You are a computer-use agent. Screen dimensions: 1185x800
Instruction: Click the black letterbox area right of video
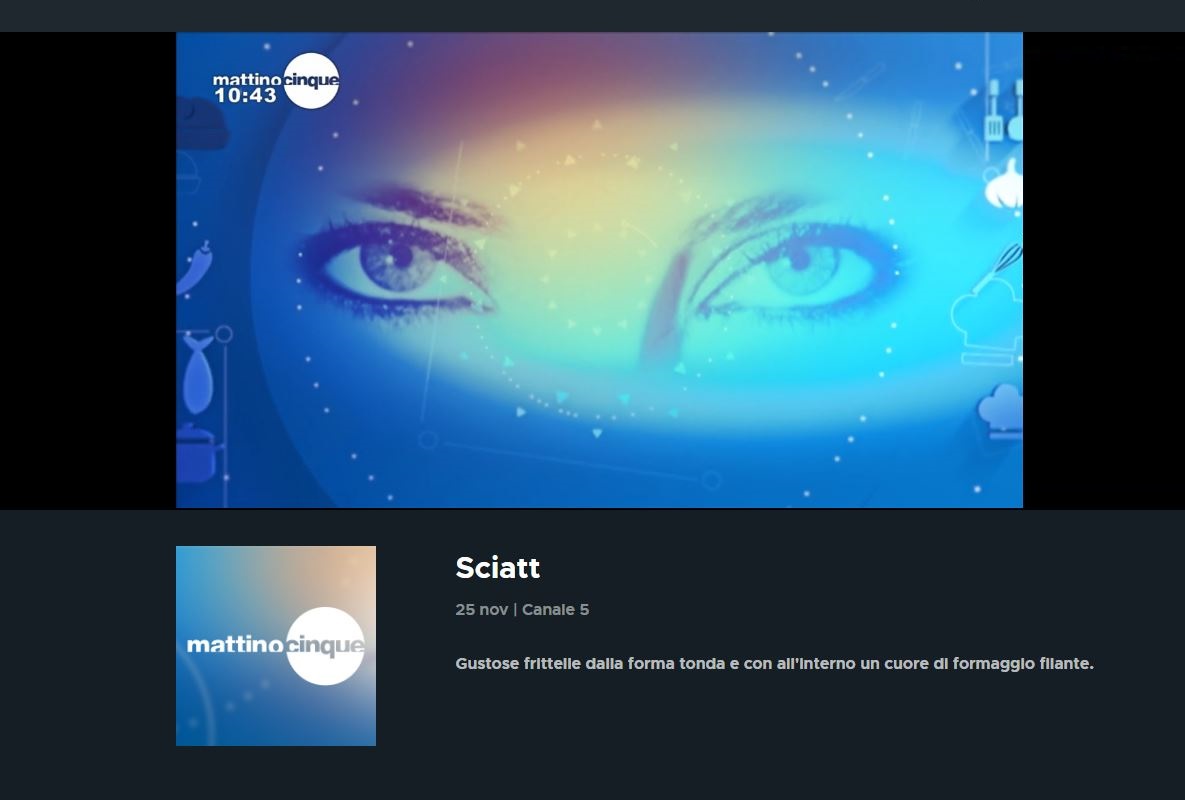point(1104,270)
